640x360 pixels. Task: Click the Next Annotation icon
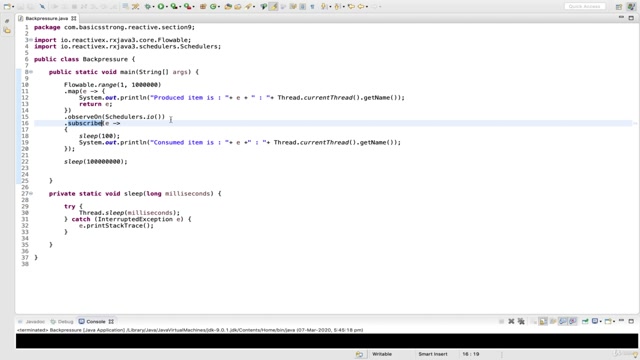[324, 7]
